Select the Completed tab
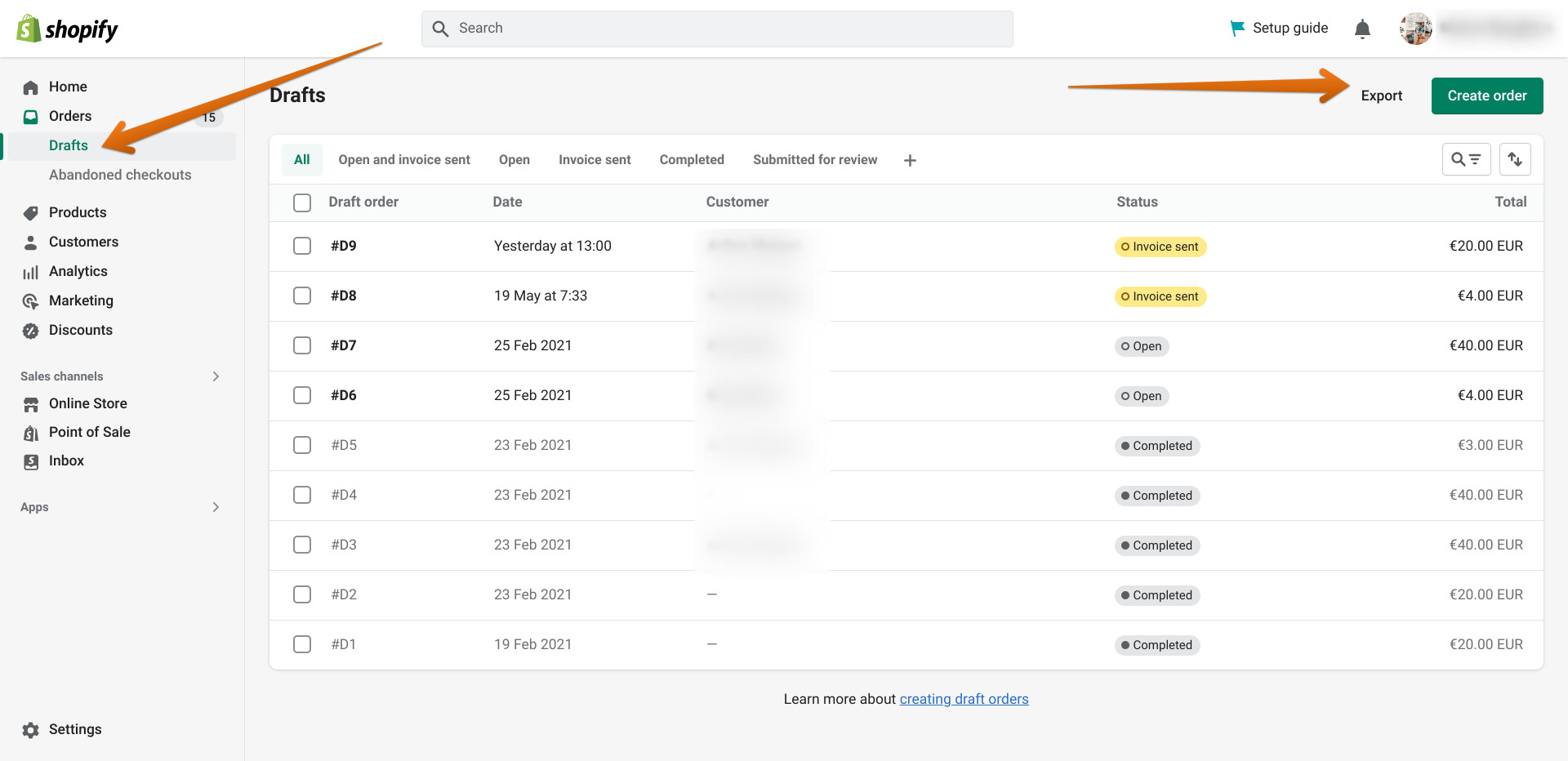The height and width of the screenshot is (761, 1568). click(x=692, y=160)
